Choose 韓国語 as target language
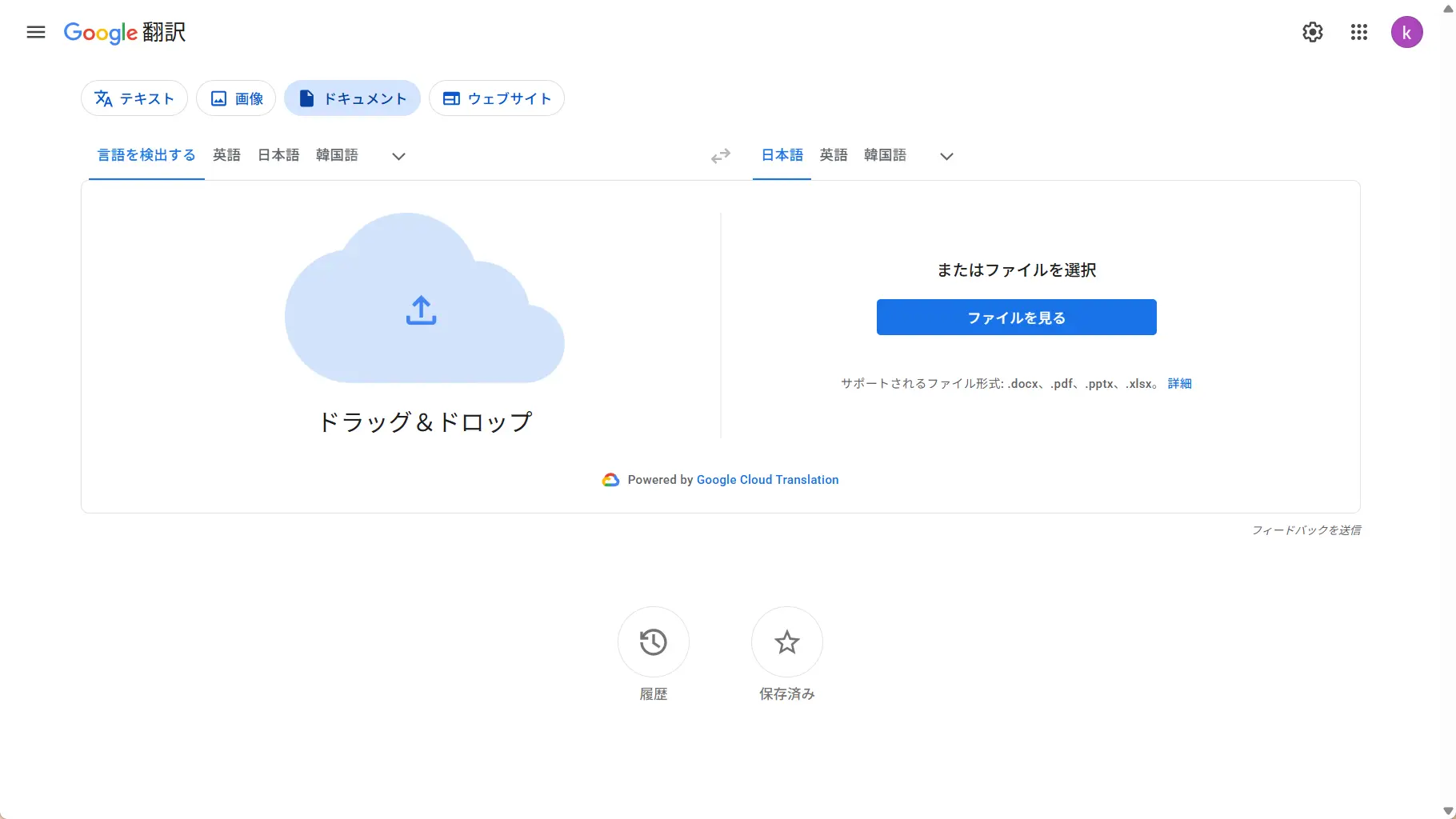Image resolution: width=1456 pixels, height=819 pixels. (x=885, y=155)
